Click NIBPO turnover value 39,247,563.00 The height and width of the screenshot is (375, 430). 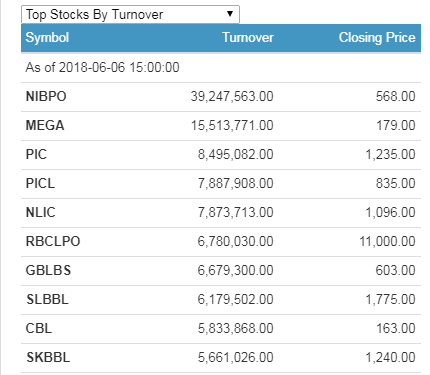[232, 97]
